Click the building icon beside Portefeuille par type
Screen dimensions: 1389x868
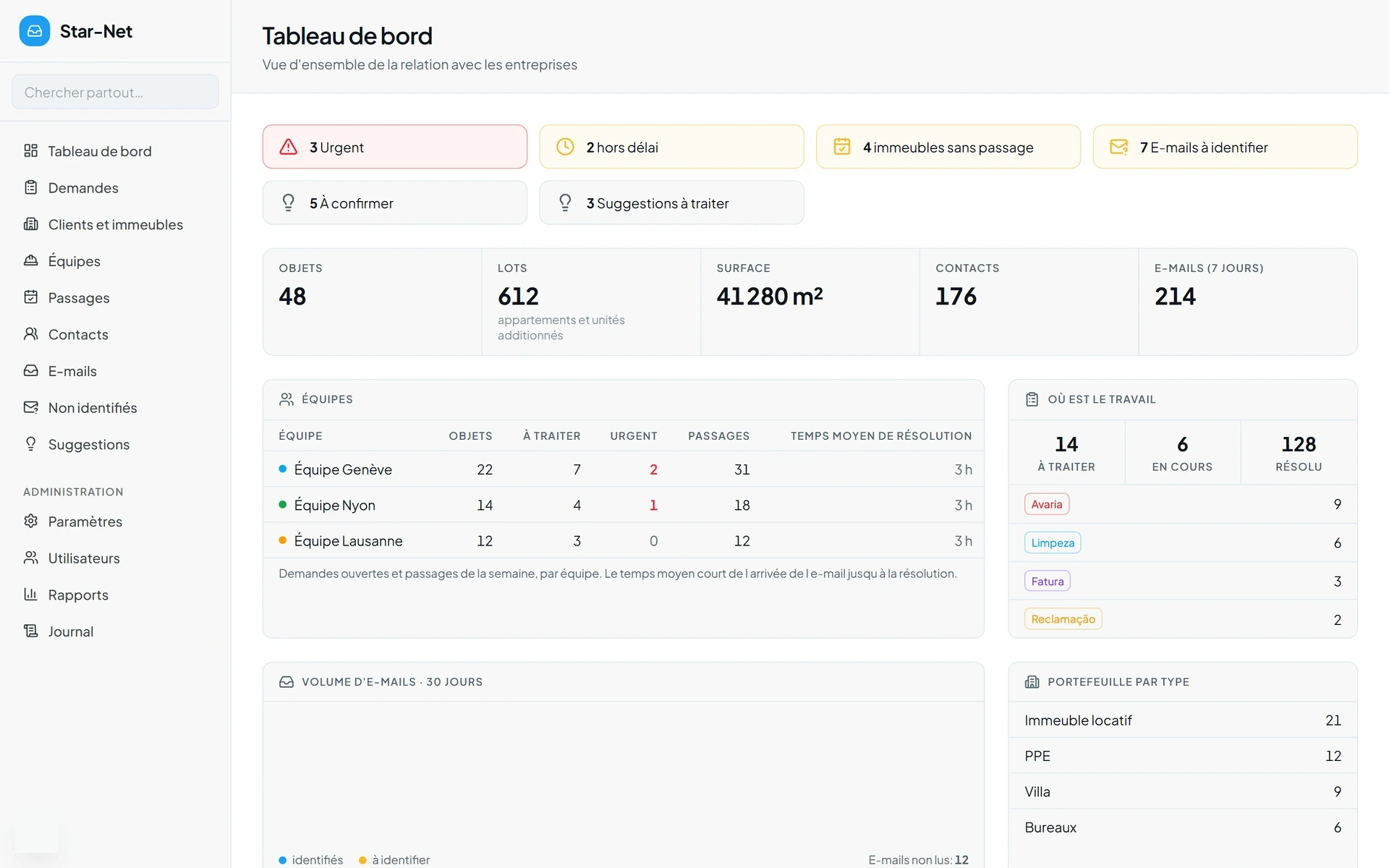tap(1032, 682)
